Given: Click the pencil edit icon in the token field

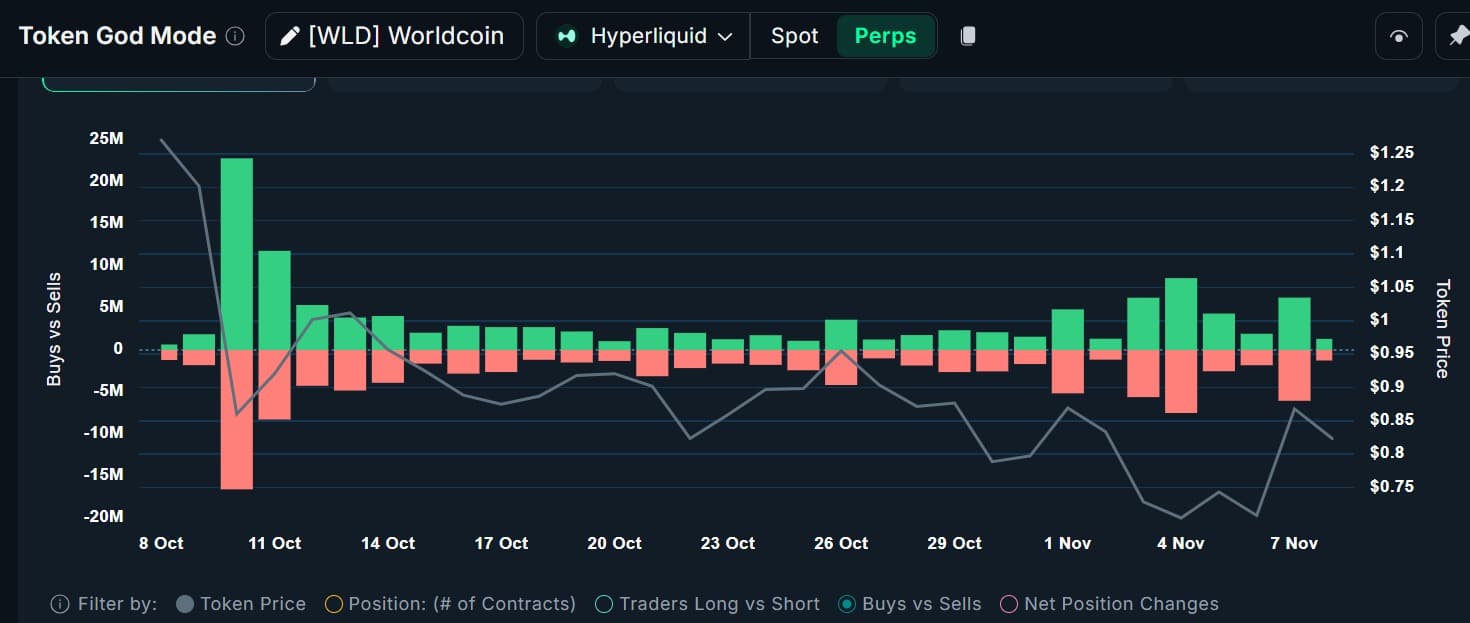Looking at the screenshot, I should click(x=289, y=35).
